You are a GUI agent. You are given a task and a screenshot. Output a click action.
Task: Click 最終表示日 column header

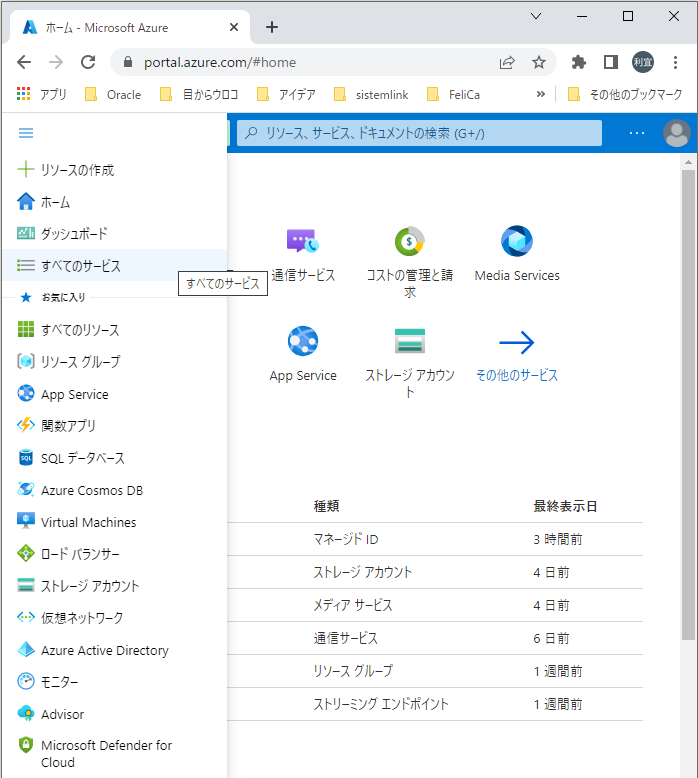coord(565,506)
